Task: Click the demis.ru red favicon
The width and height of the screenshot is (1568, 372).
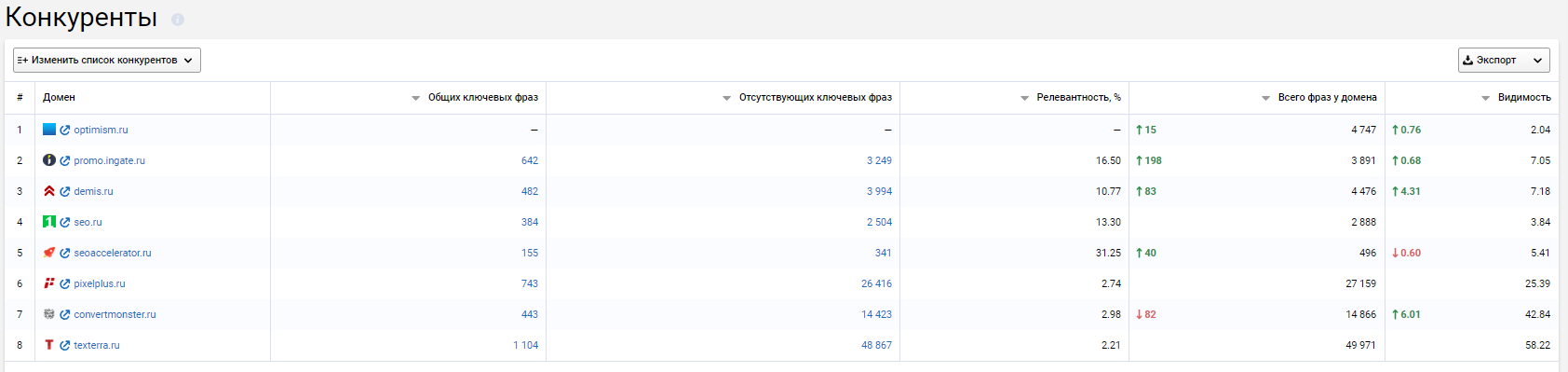Action: (49, 191)
